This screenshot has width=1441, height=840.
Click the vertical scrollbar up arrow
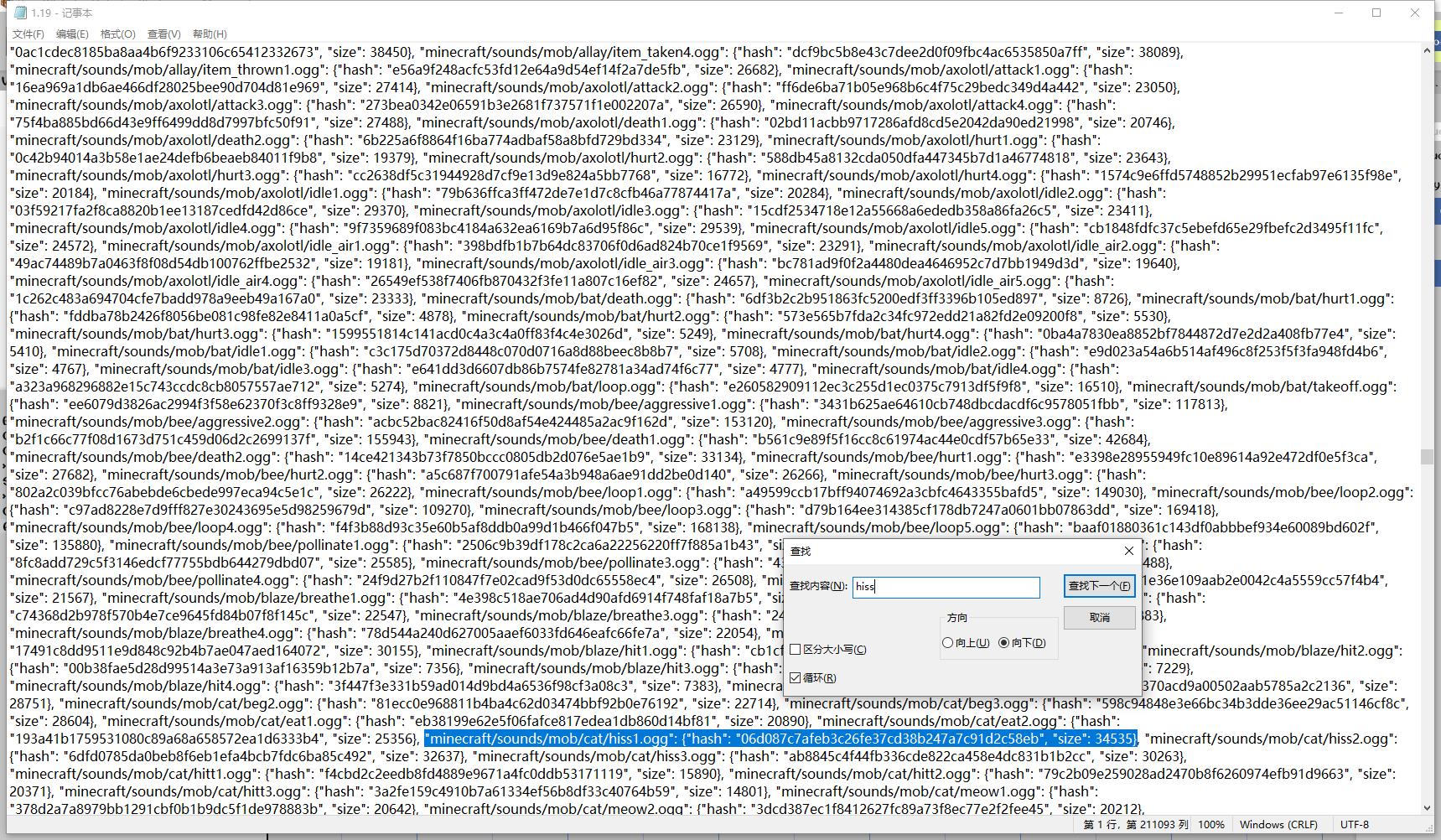(x=1427, y=51)
